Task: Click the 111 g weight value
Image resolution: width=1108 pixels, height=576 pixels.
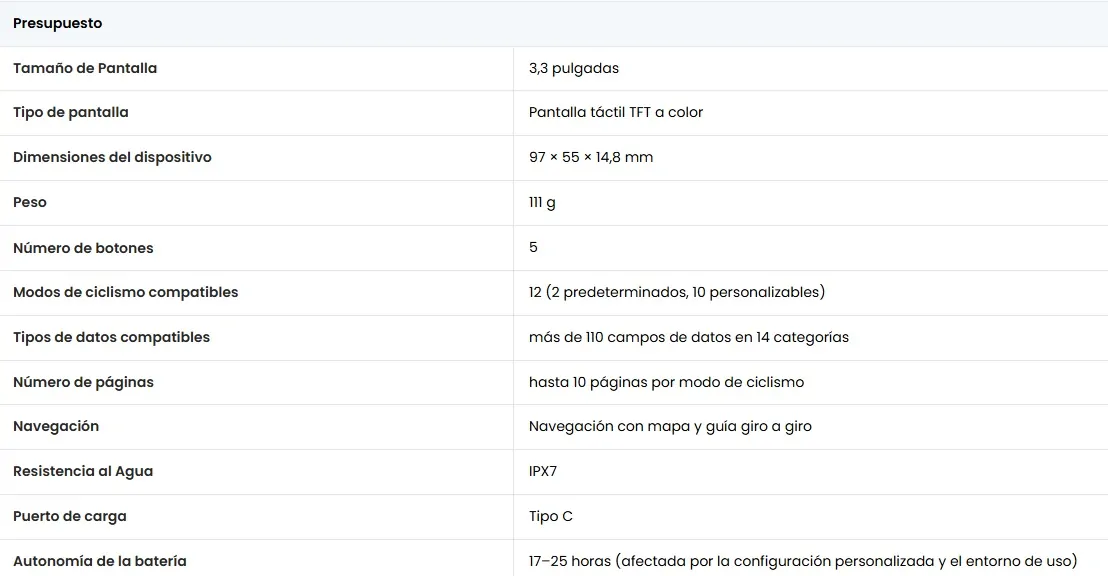Action: (542, 203)
